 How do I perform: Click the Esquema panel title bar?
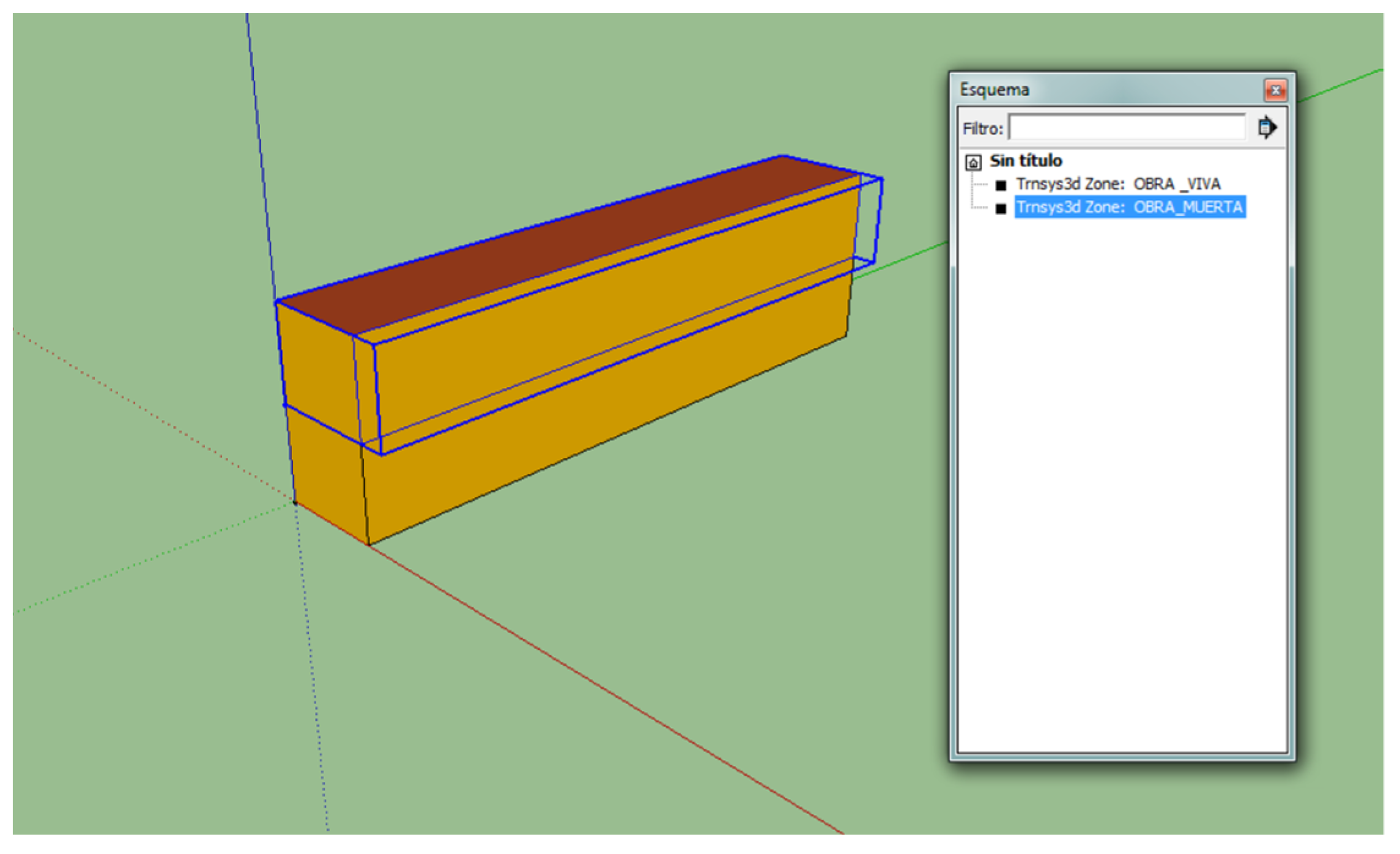click(x=1101, y=90)
